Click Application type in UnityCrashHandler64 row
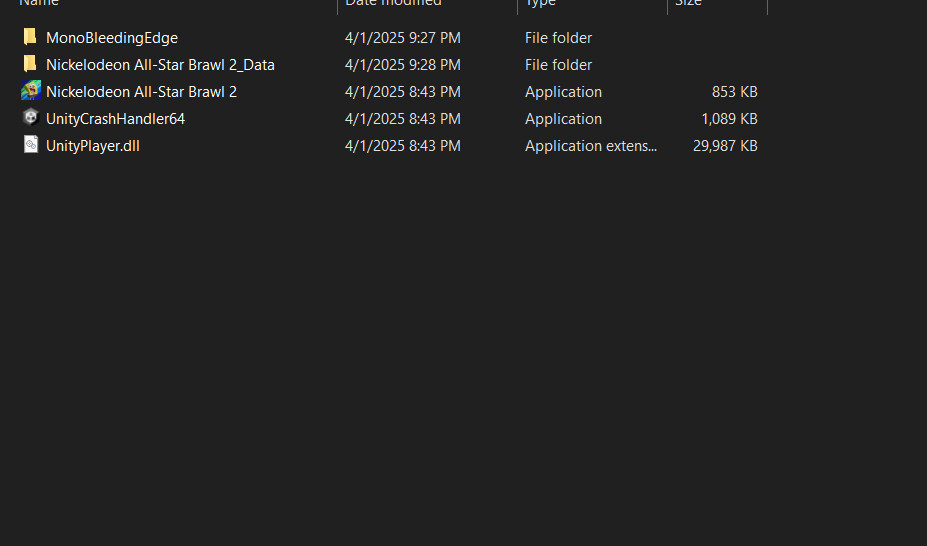Viewport: 927px width, 546px height. [x=563, y=119]
